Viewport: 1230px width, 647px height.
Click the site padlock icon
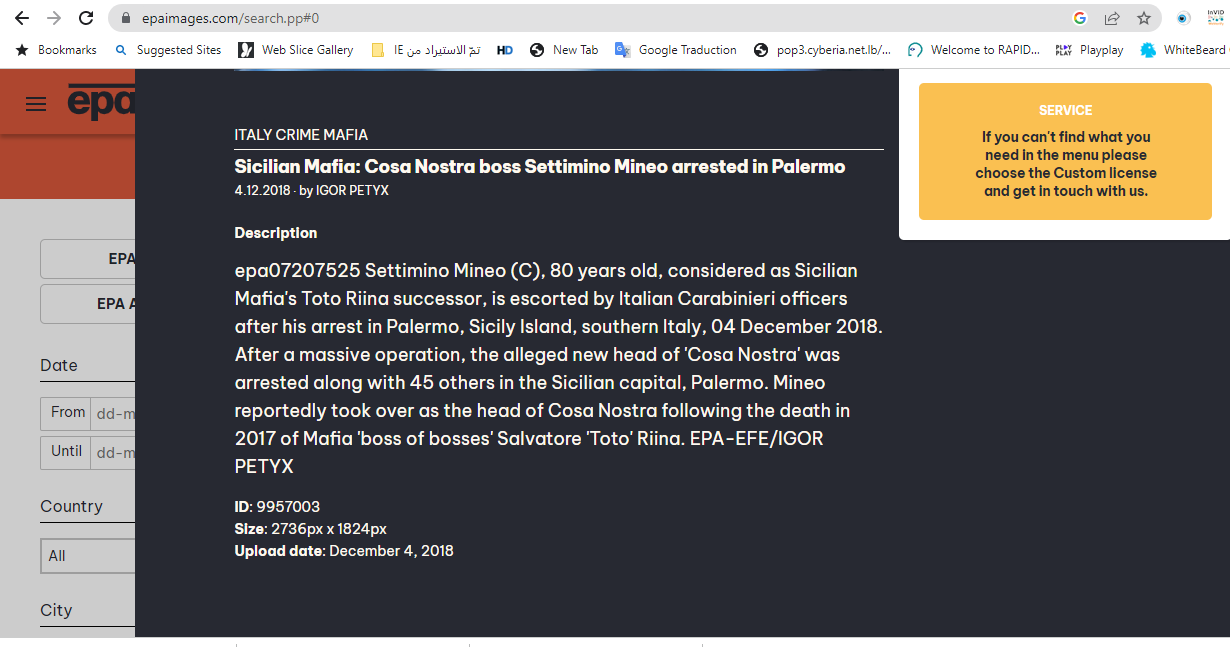point(126,18)
